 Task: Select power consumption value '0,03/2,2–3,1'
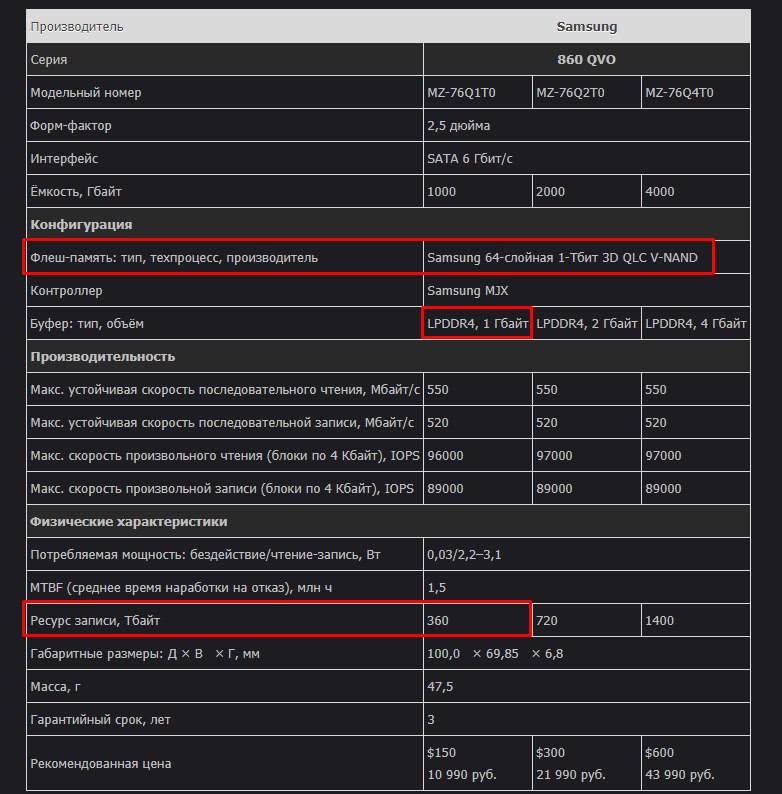pos(464,555)
